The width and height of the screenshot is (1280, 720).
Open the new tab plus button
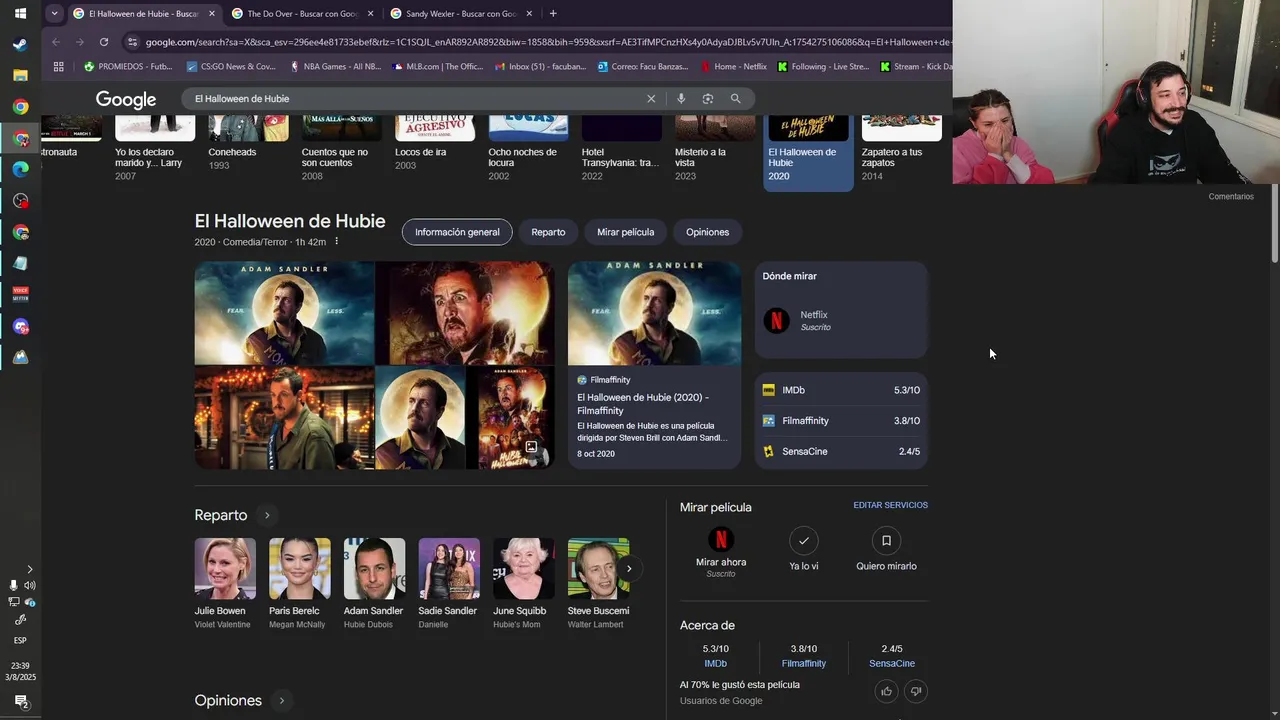pos(553,13)
